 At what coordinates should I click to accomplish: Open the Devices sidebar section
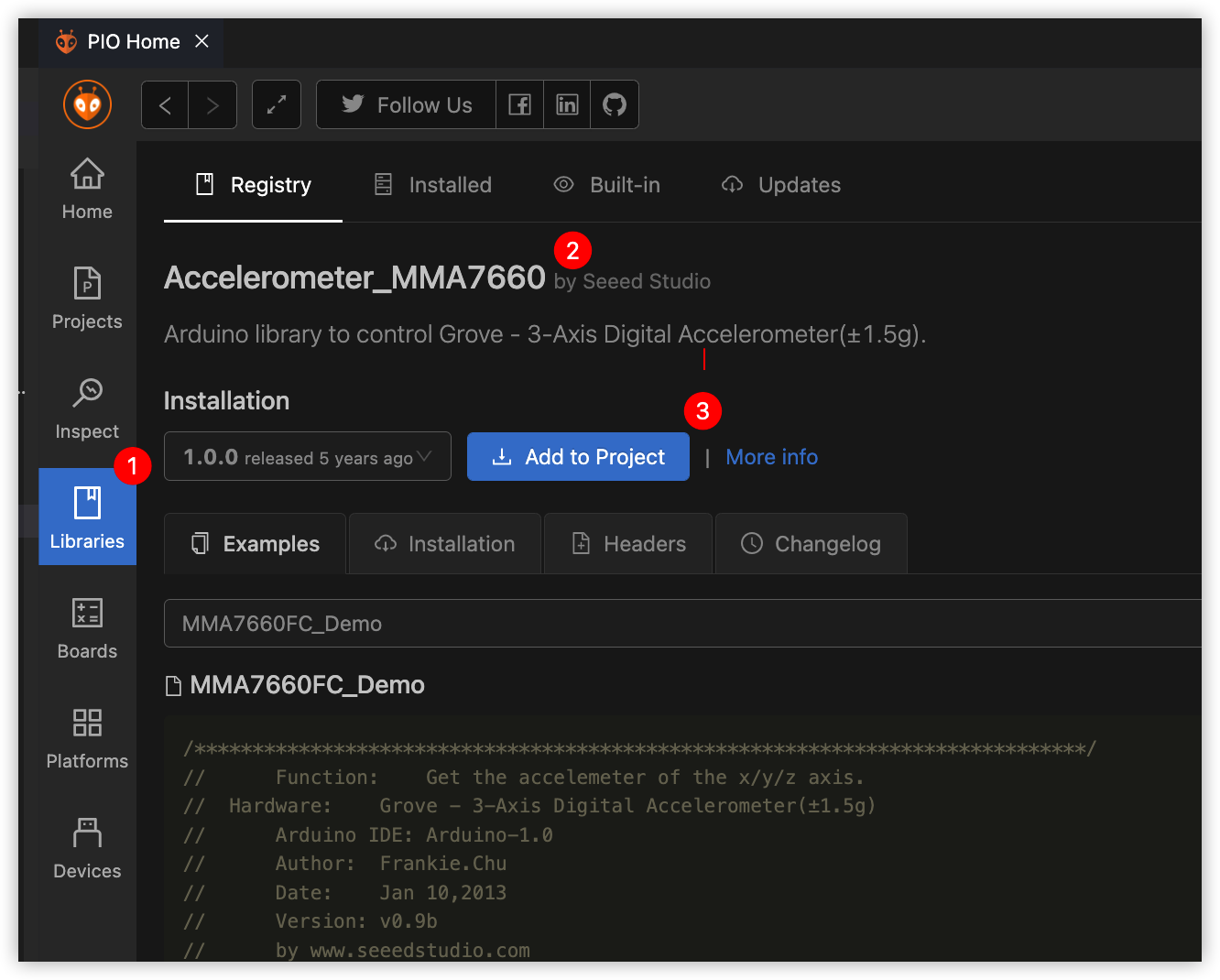(87, 848)
